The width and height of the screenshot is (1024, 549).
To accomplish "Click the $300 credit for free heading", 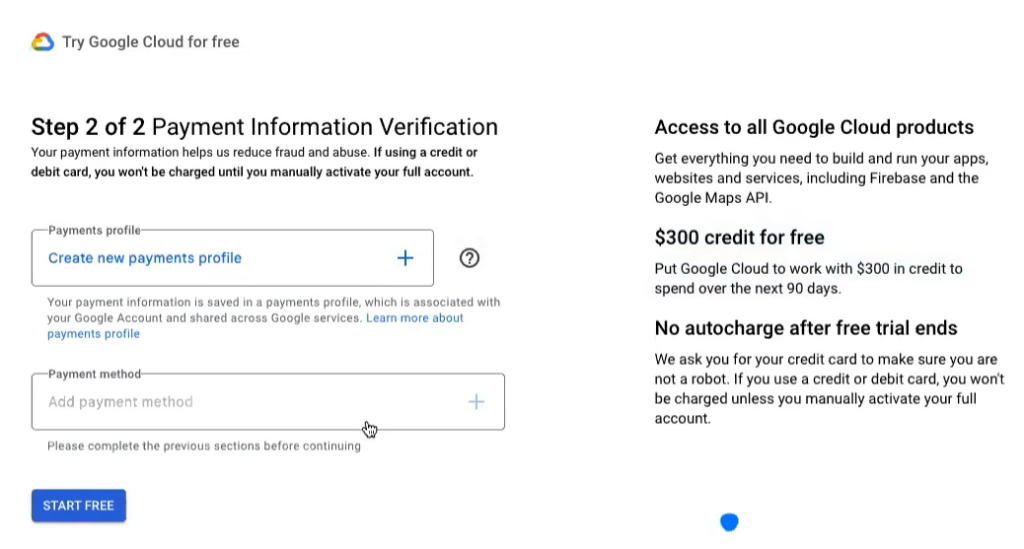I will click(x=739, y=237).
